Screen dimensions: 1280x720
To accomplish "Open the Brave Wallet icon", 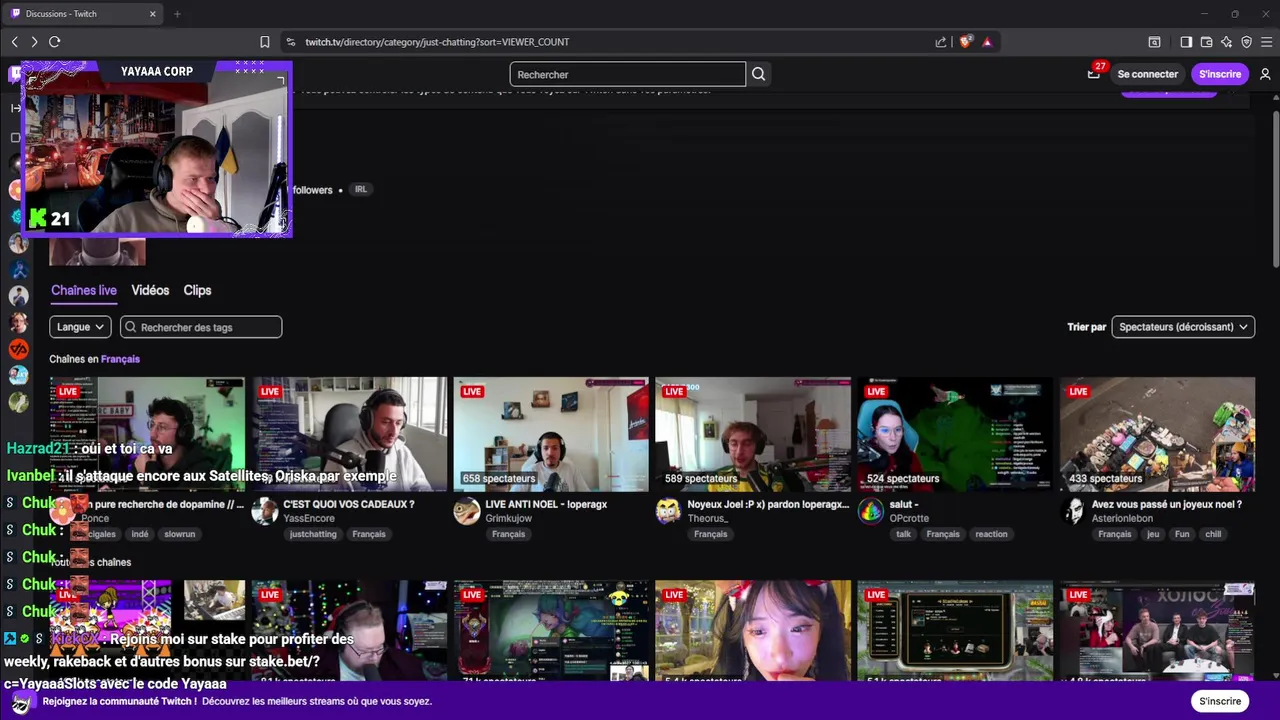I will point(1206,42).
